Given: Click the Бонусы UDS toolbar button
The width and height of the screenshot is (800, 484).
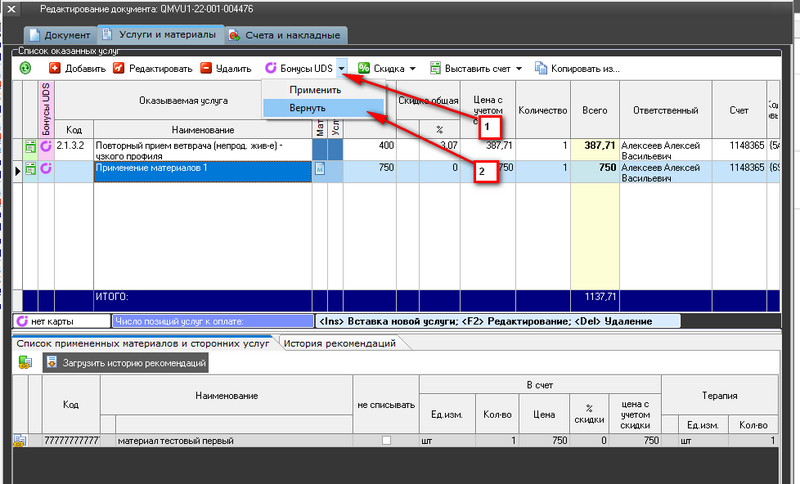Looking at the screenshot, I should [298, 69].
